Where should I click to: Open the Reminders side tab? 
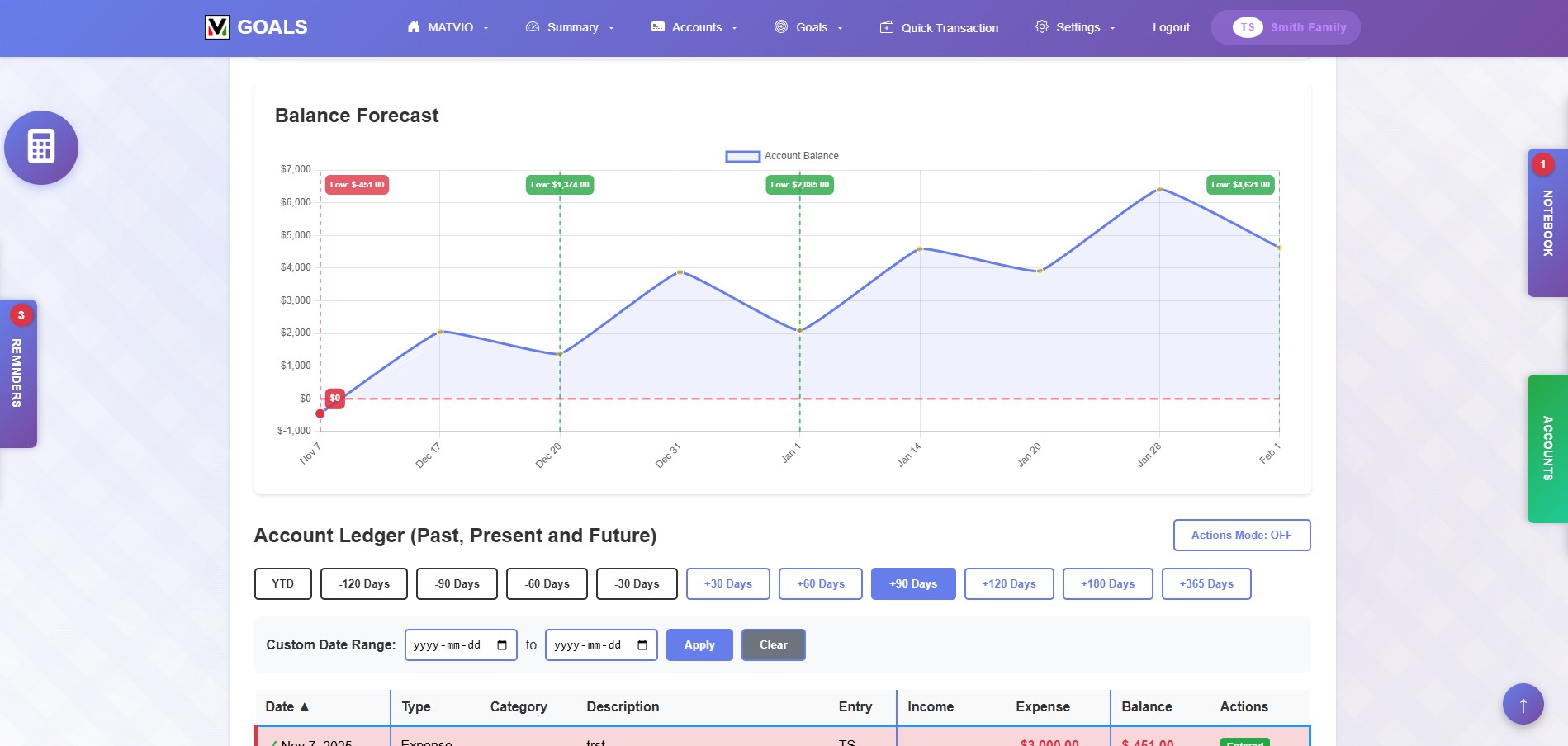pyautogui.click(x=17, y=373)
